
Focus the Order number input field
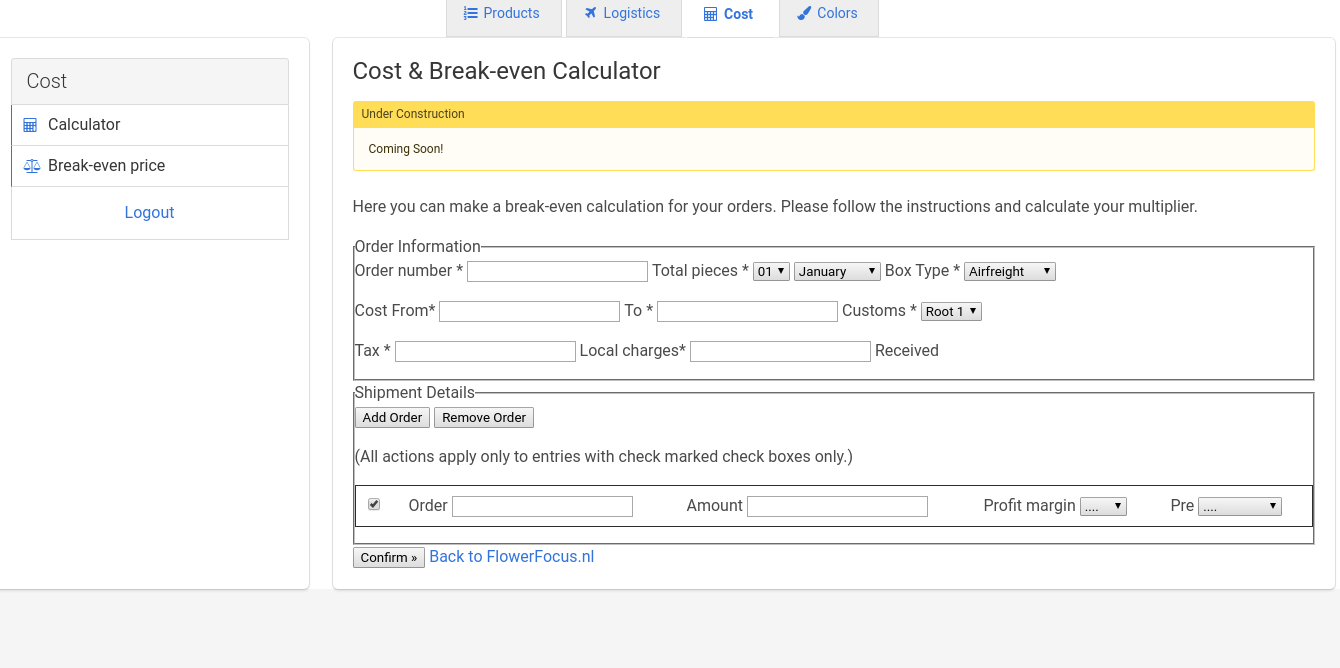(557, 271)
